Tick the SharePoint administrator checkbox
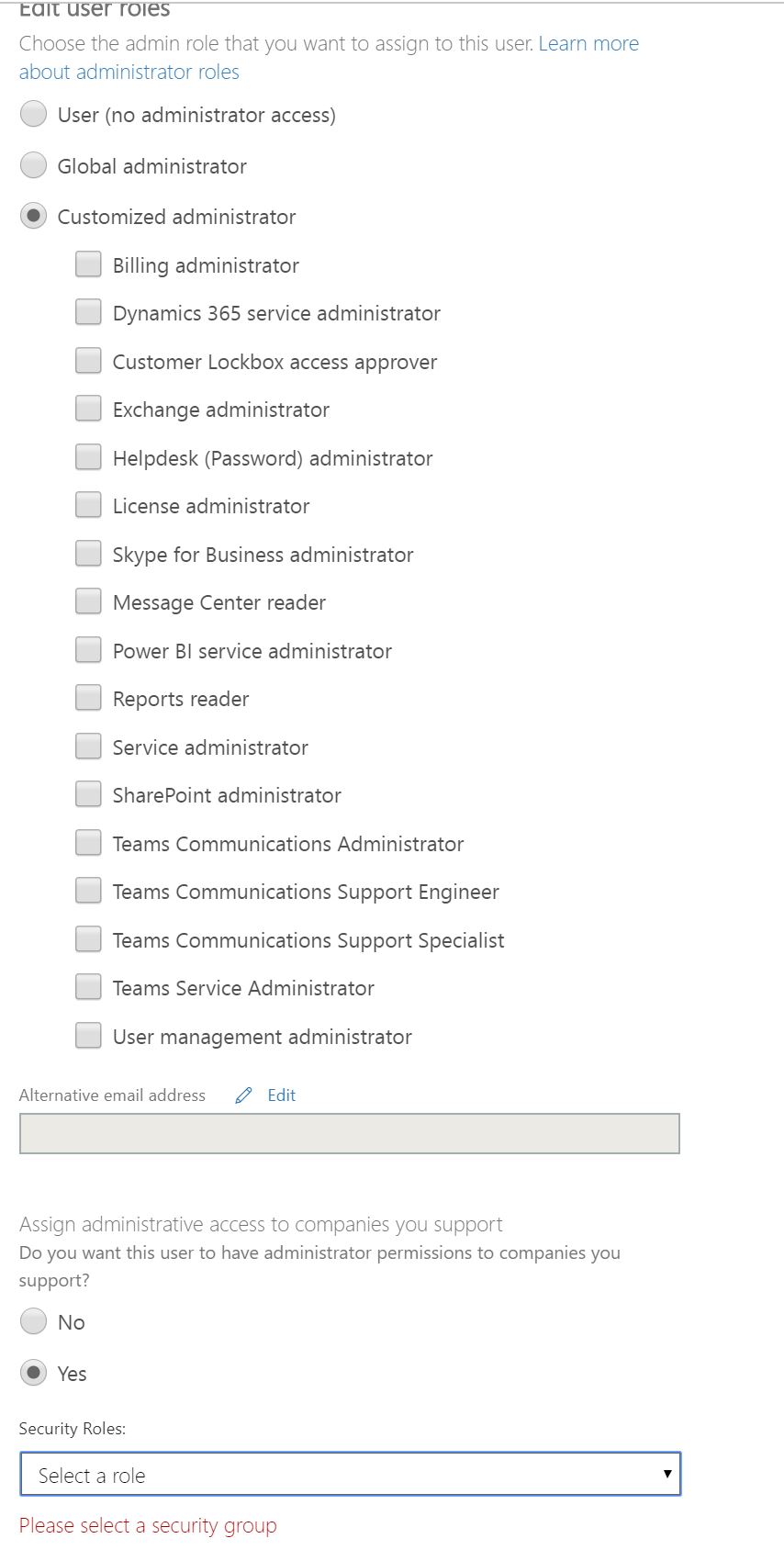The height and width of the screenshot is (1561, 784). (x=88, y=794)
